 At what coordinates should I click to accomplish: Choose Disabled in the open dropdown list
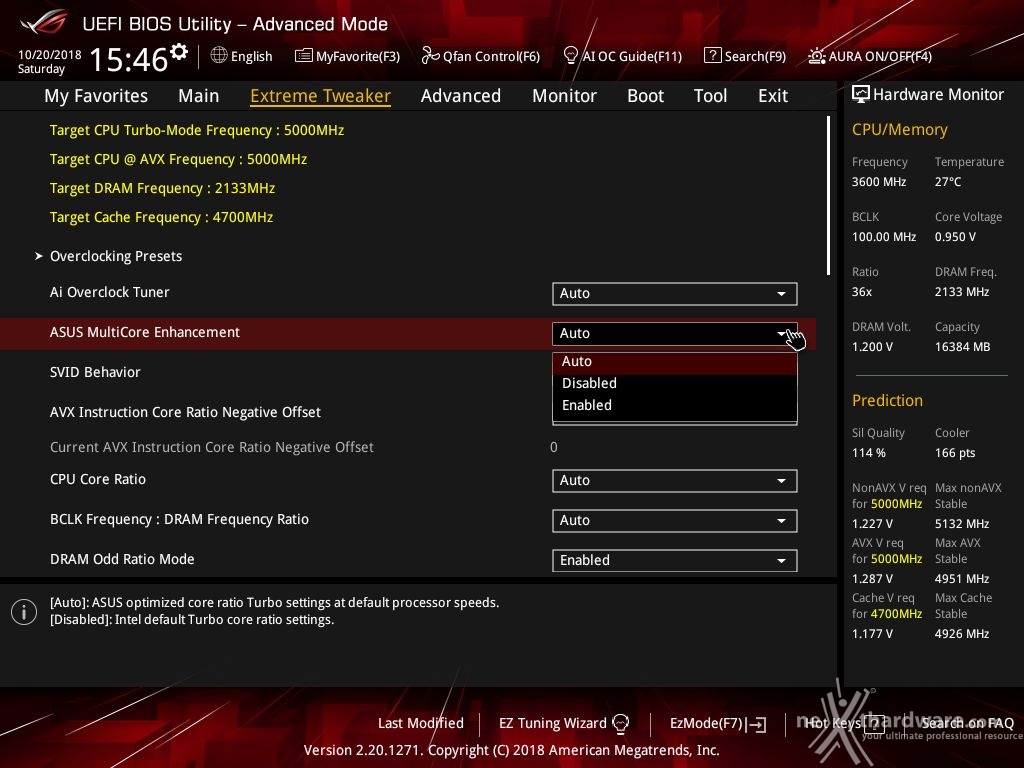tap(675, 383)
